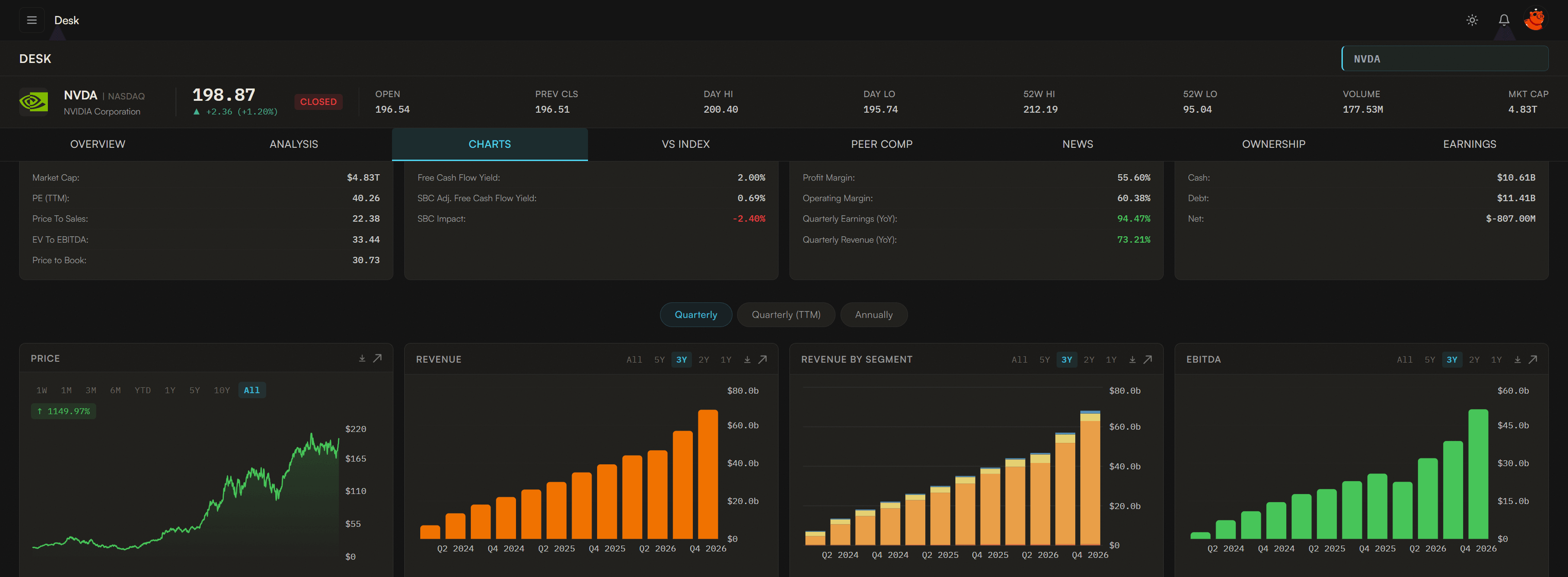
Task: Set EBITDA chart range to All
Action: pyautogui.click(x=1404, y=359)
